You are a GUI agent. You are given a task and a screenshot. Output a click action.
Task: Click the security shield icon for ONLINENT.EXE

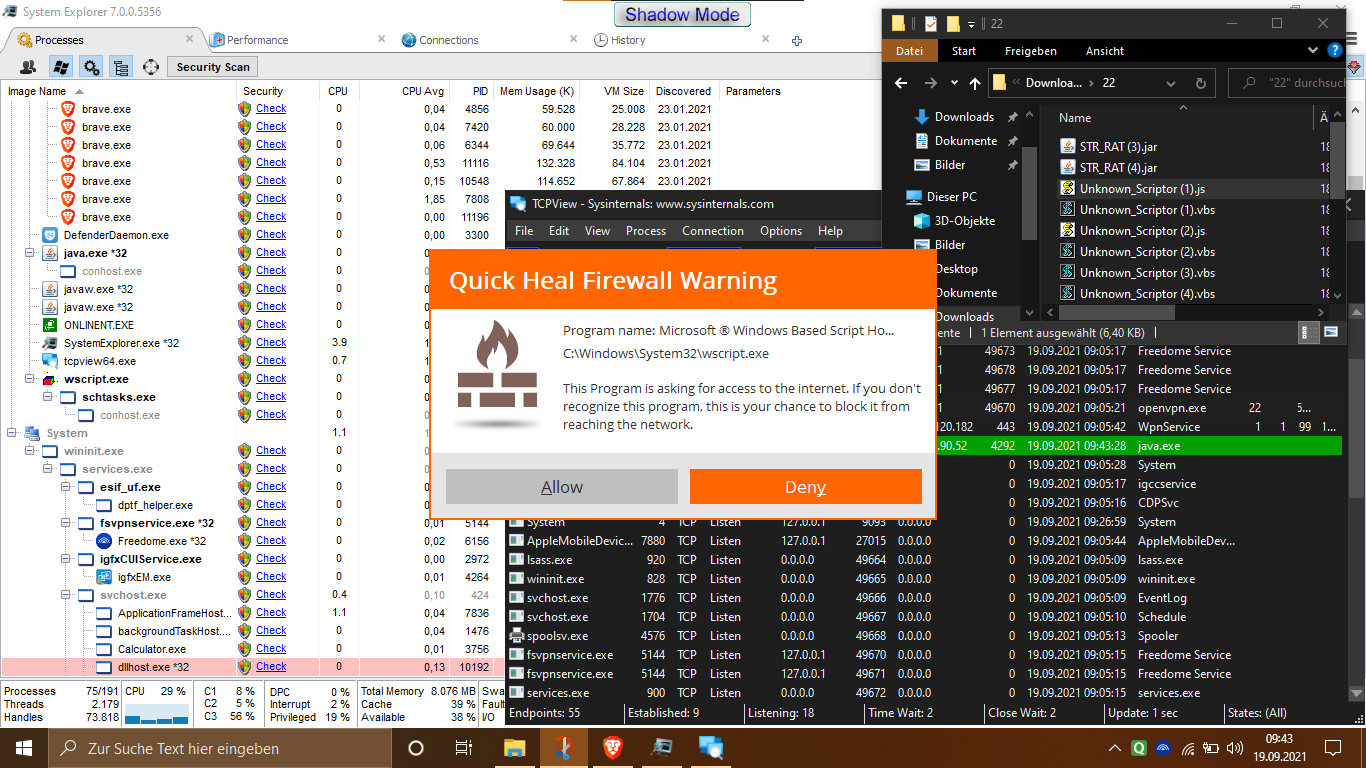pyautogui.click(x=244, y=325)
